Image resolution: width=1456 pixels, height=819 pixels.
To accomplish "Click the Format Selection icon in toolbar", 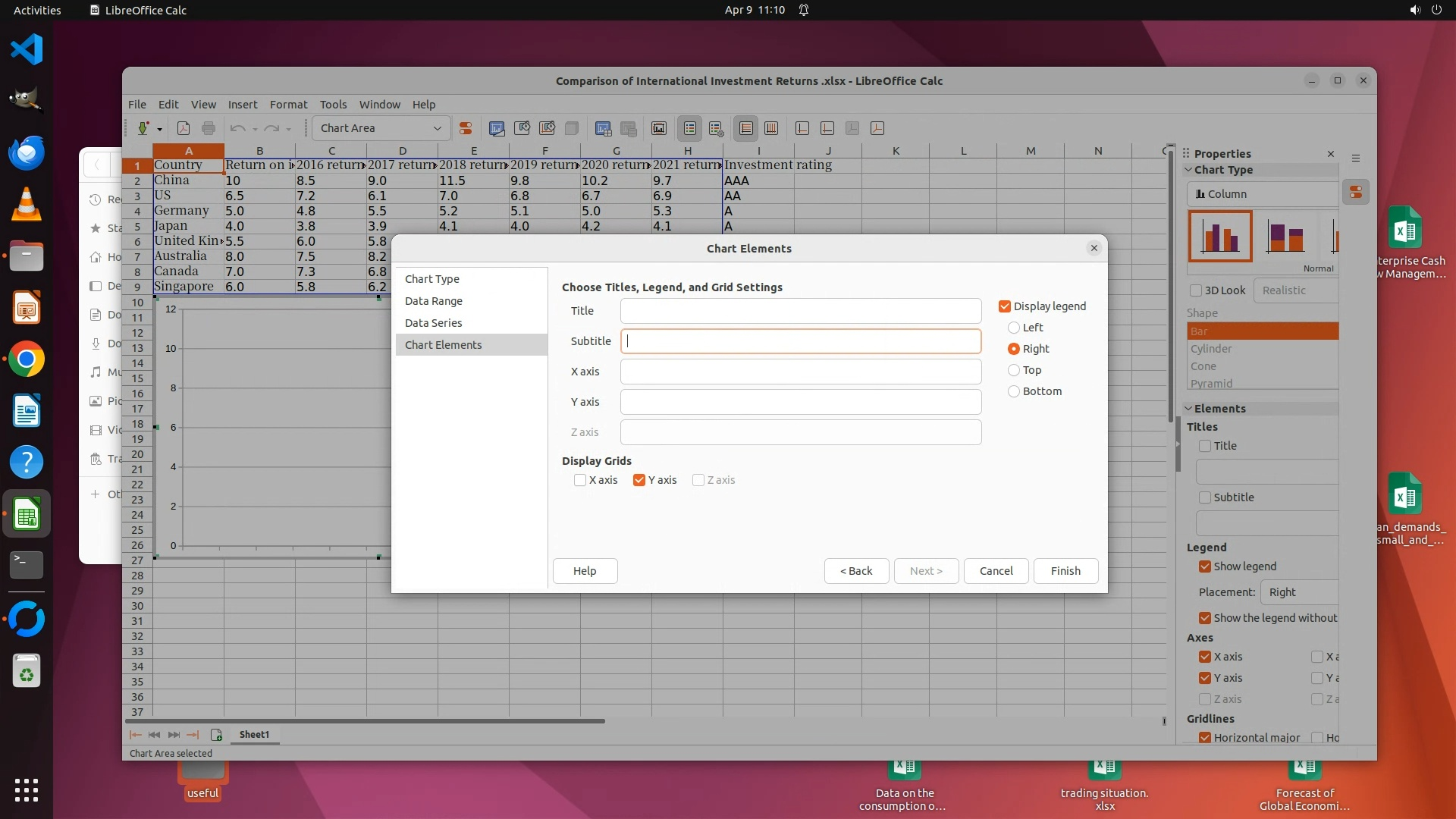I will point(466,128).
